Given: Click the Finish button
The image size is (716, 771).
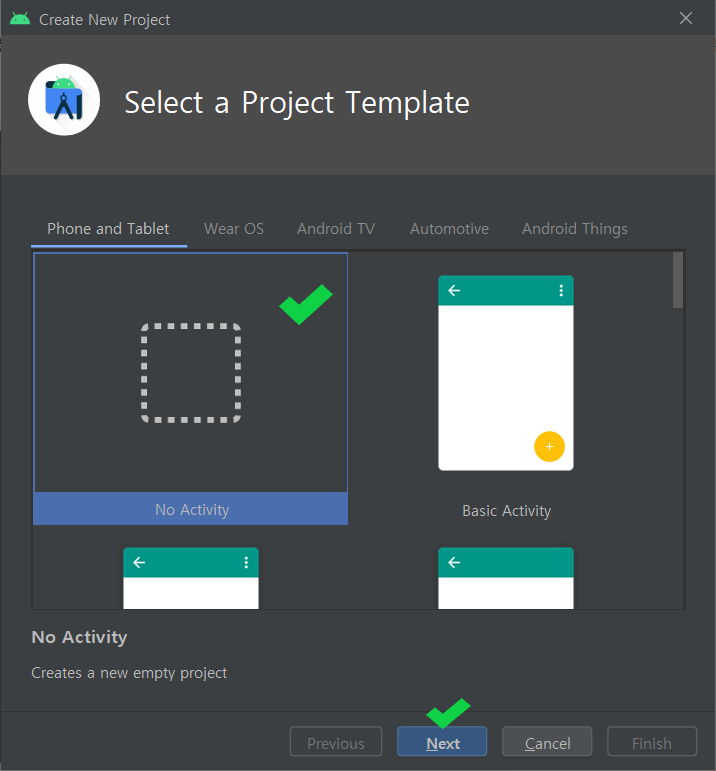Looking at the screenshot, I should coord(652,741).
